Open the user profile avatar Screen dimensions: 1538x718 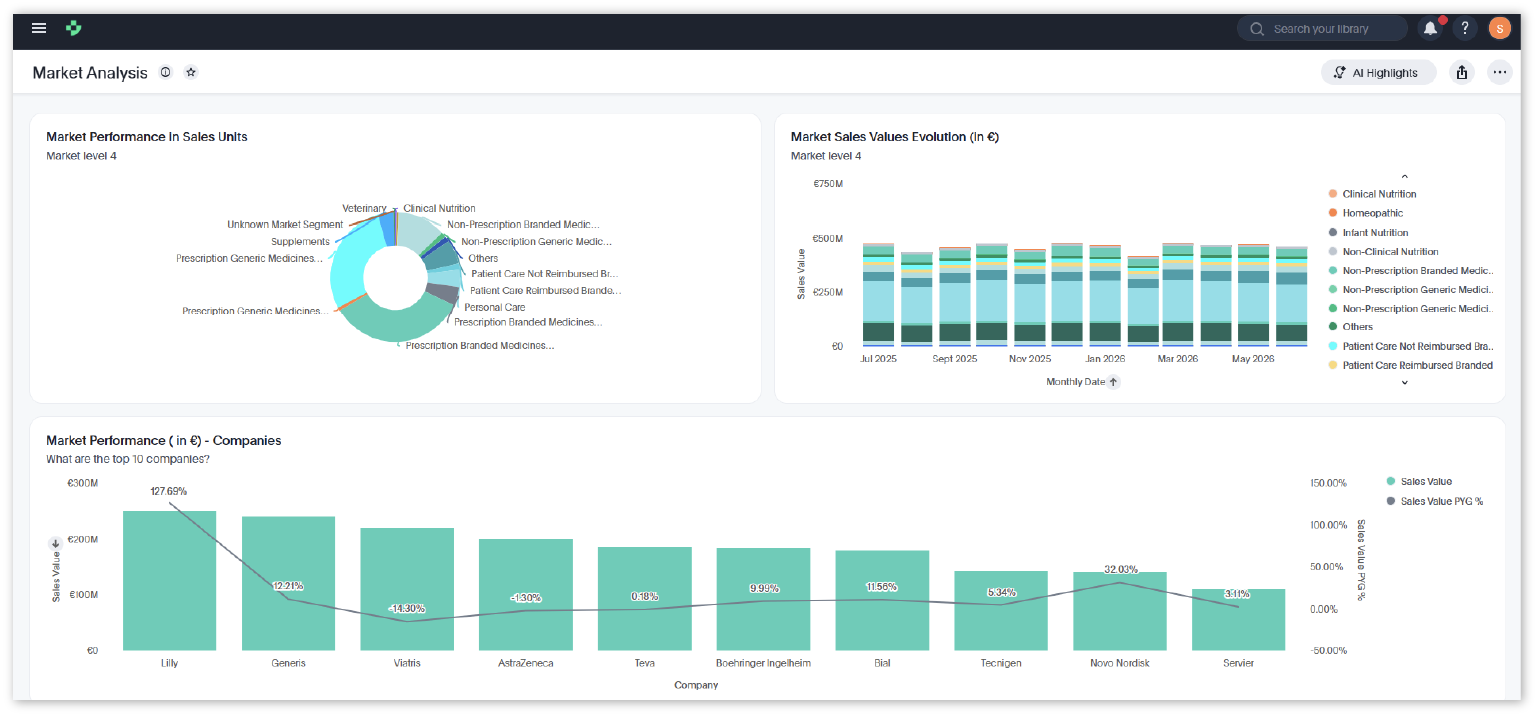(1499, 28)
